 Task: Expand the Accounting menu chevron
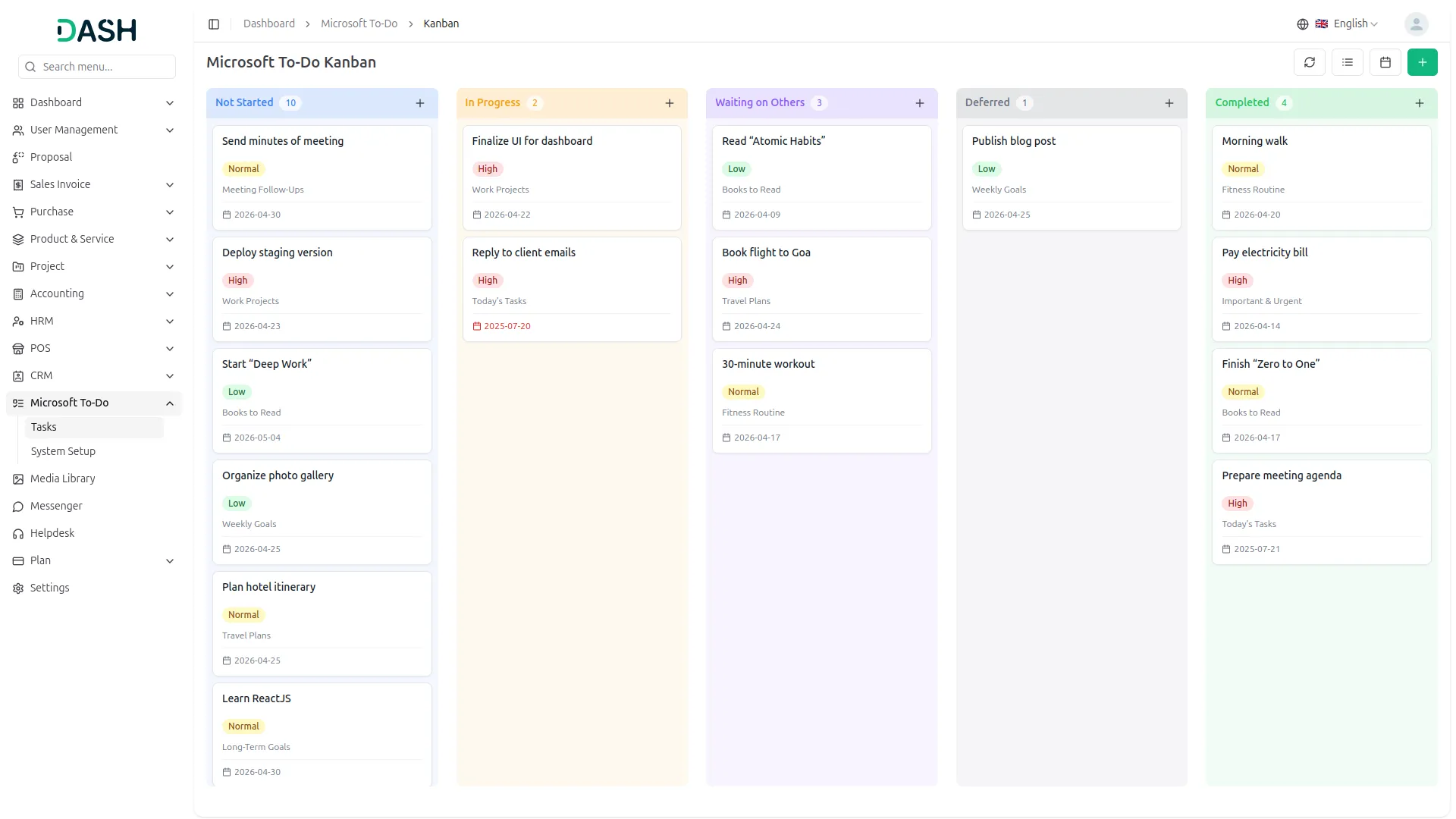[x=170, y=294]
